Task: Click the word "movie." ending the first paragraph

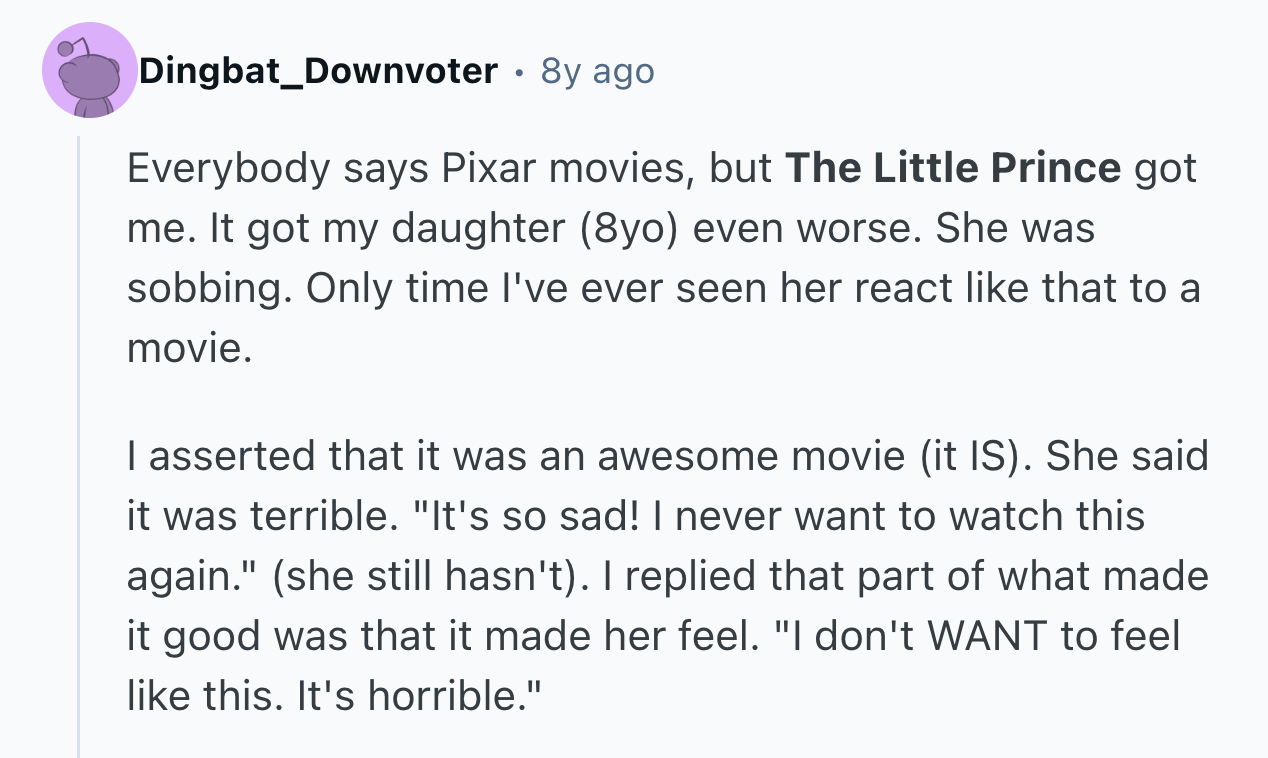Action: 184,349
